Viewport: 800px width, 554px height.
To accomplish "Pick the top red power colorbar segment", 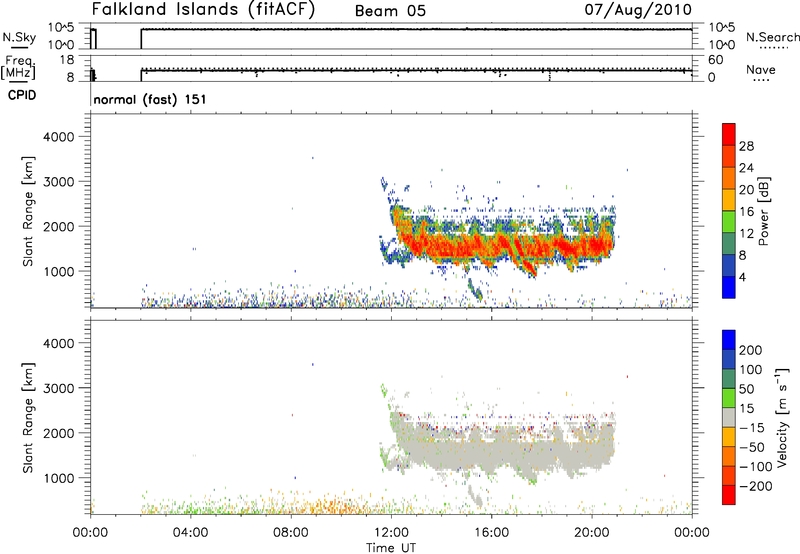I will click(x=729, y=135).
